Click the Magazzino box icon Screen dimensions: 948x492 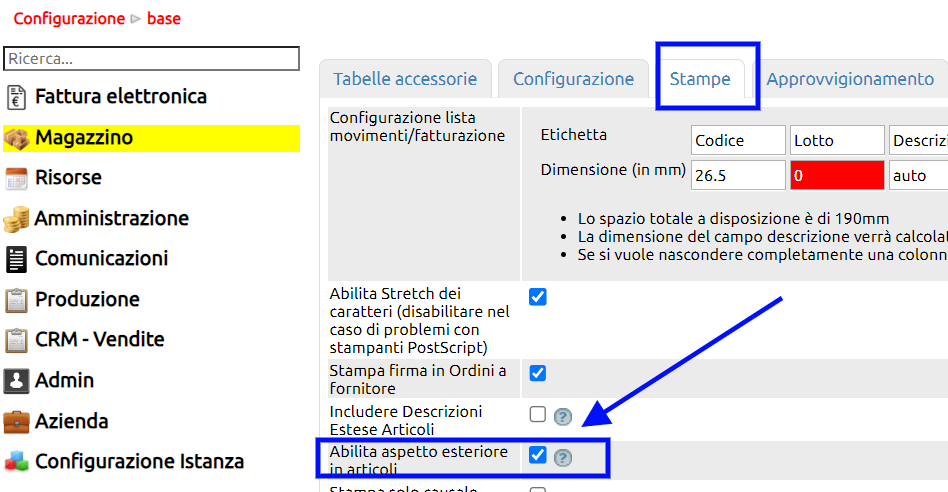pyautogui.click(x=16, y=138)
